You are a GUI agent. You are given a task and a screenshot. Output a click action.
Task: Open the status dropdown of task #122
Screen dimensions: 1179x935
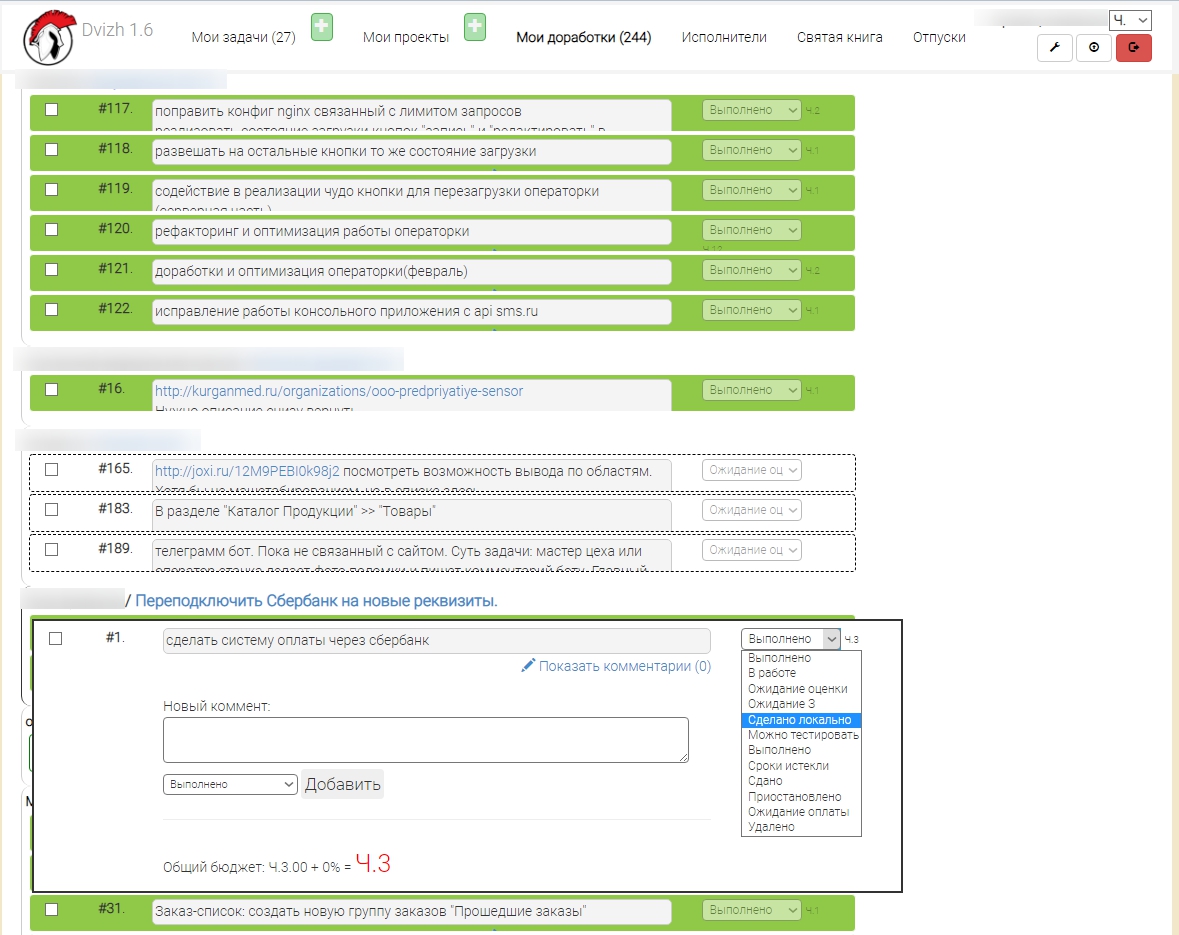(752, 310)
